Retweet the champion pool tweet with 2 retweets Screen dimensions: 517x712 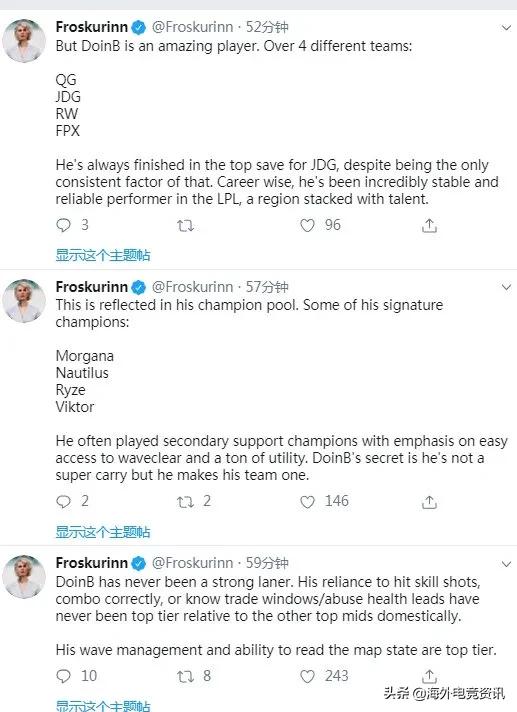click(185, 501)
